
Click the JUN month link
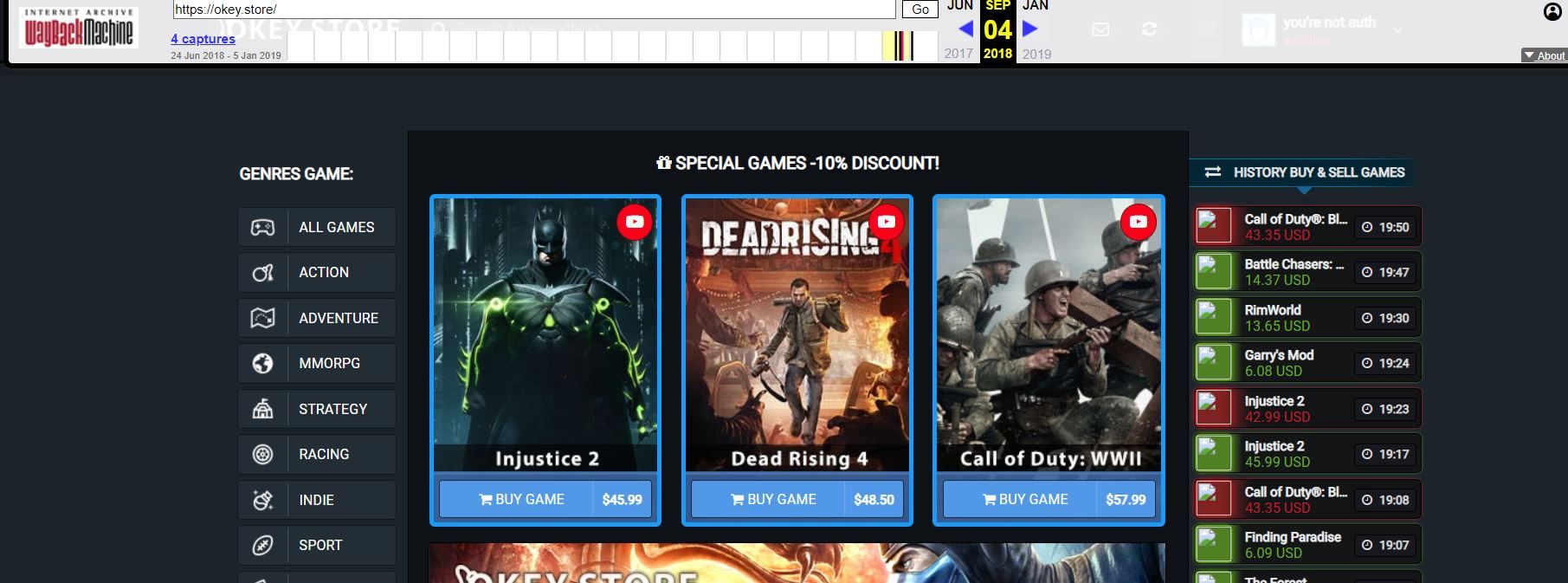tap(959, 6)
